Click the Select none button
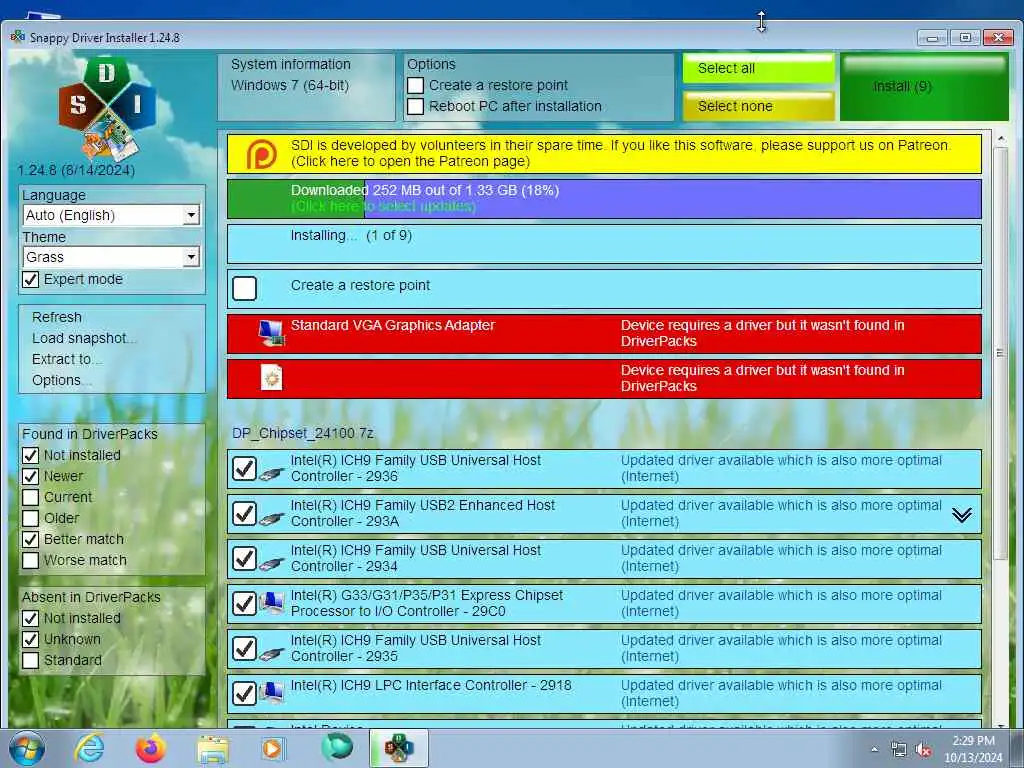The image size is (1024, 768). [x=759, y=106]
